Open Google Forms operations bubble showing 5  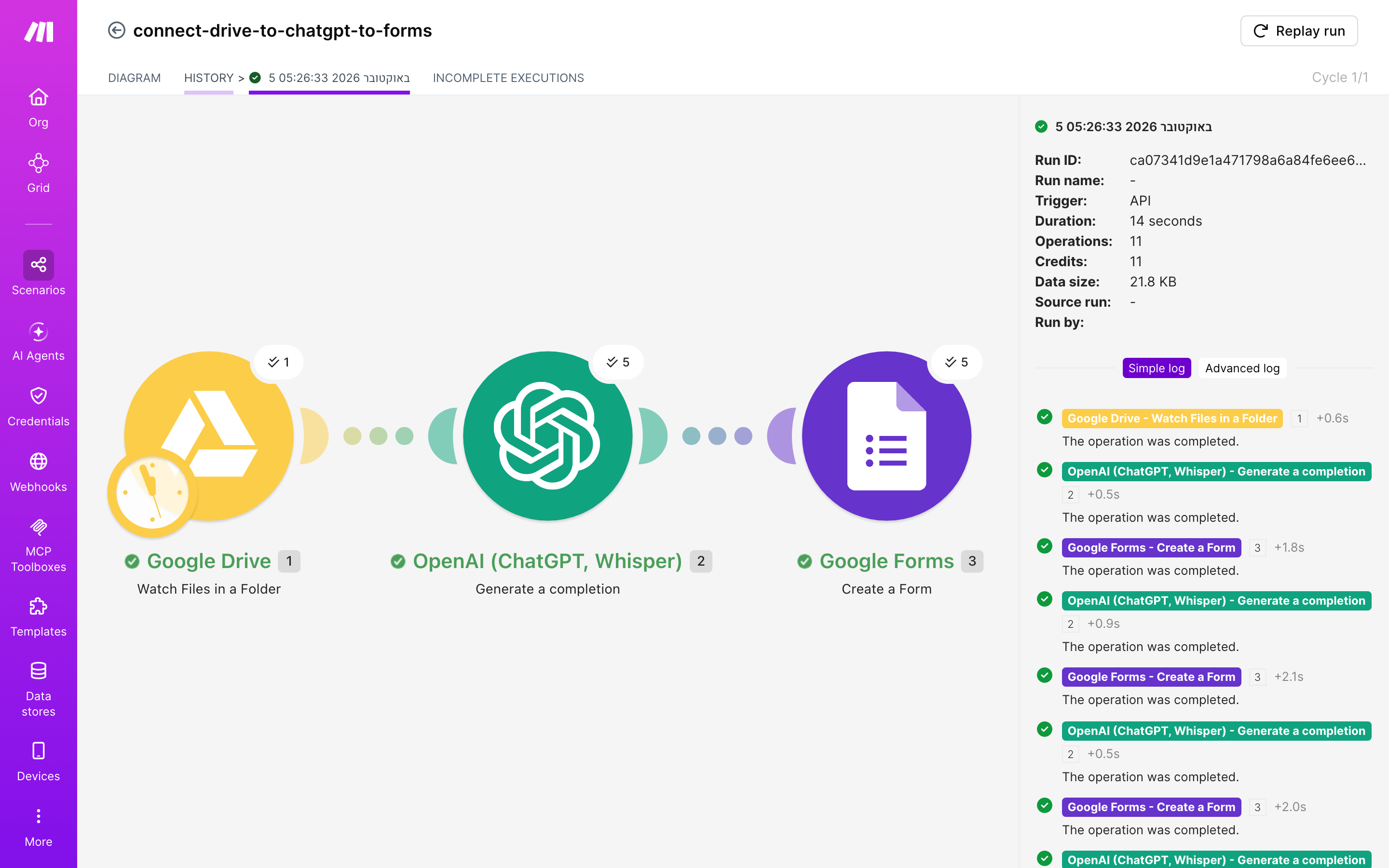coord(957,362)
